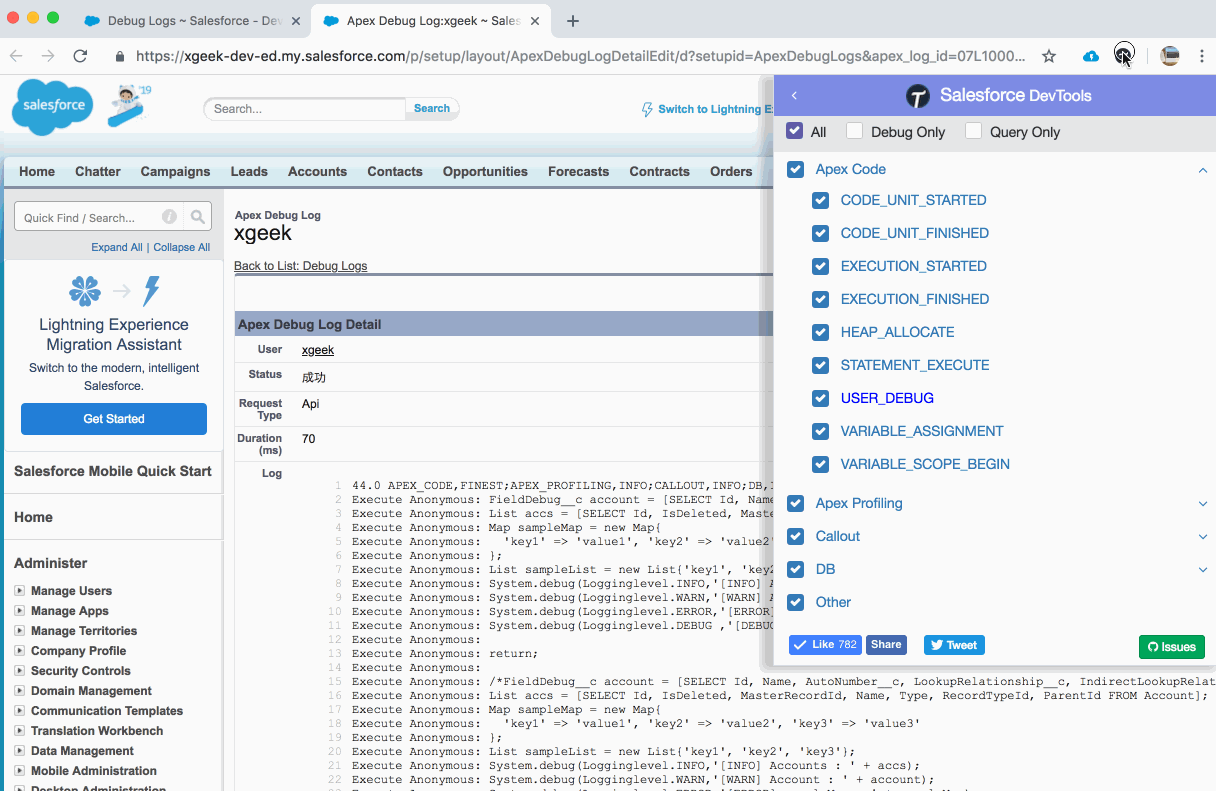Click the Quick Find info icon
Screen dimensions: 1216x791
[x=170, y=216]
